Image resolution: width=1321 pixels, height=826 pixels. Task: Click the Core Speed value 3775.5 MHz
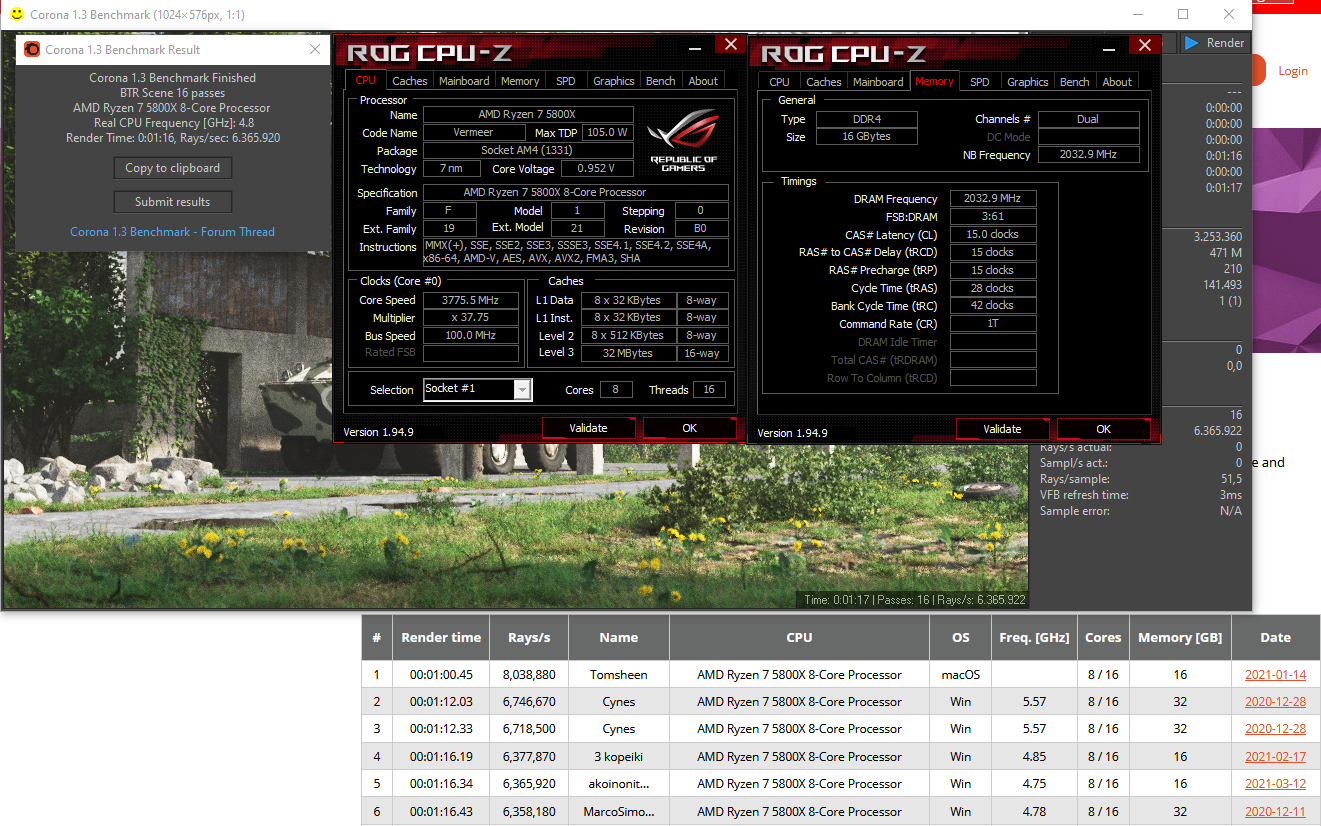point(471,300)
